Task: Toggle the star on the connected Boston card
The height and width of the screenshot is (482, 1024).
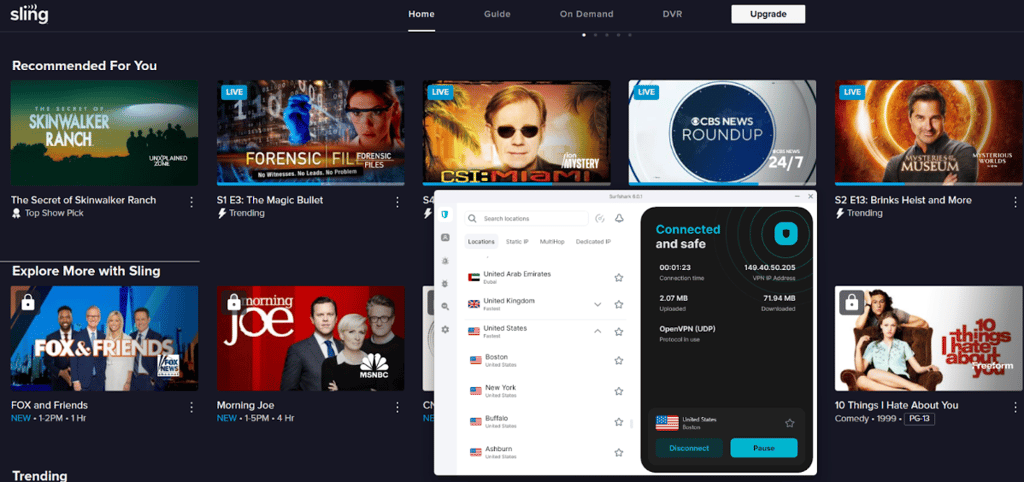Action: (x=790, y=423)
